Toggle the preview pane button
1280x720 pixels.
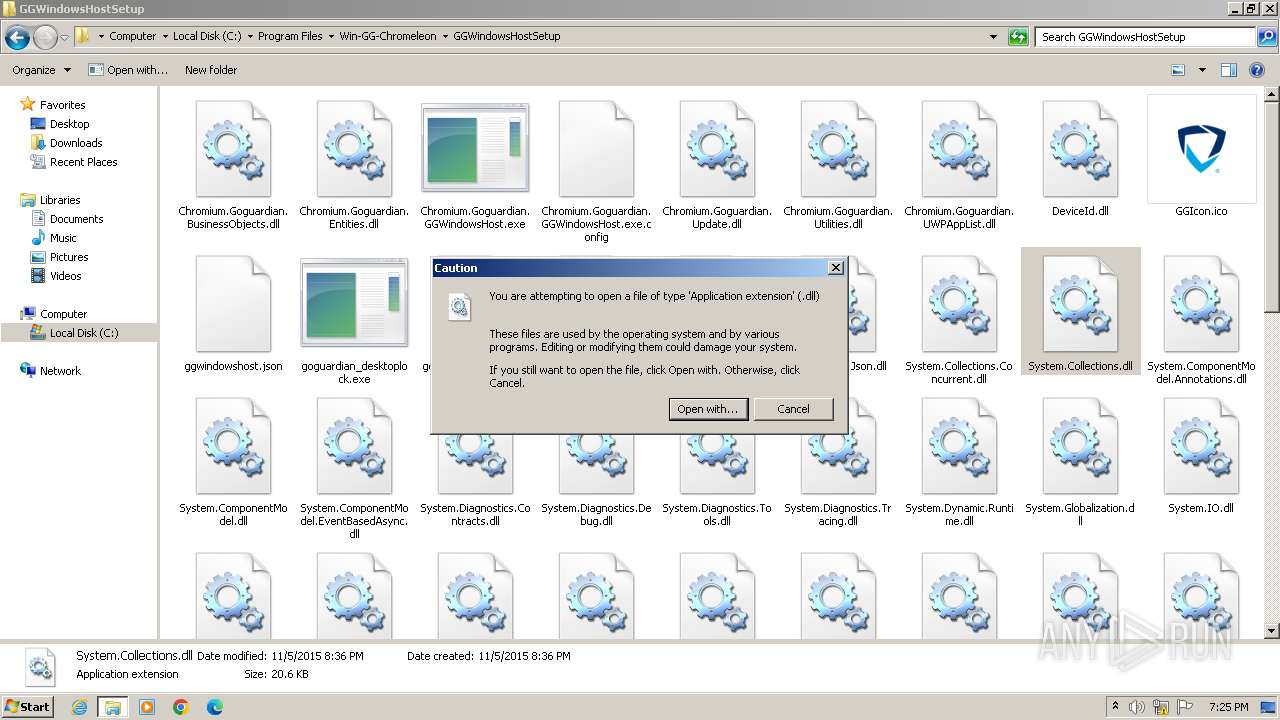point(1229,70)
